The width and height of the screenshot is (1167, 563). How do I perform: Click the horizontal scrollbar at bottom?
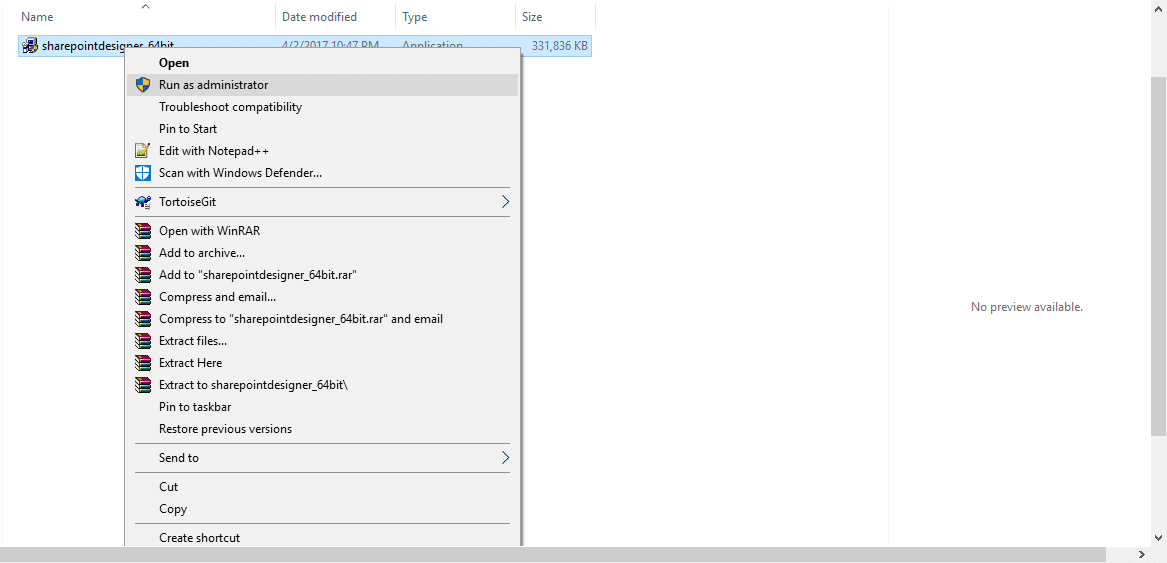tap(554, 555)
